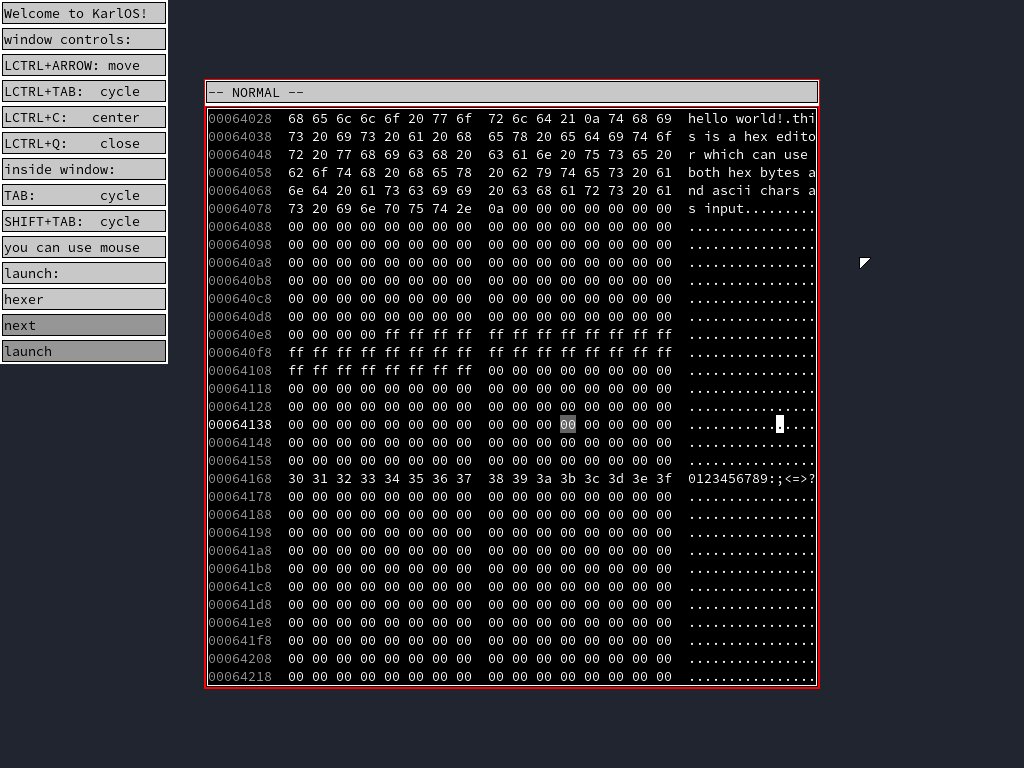The height and width of the screenshot is (768, 1024).
Task: Click address 000640e8 in the hex editor
Action: point(240,334)
